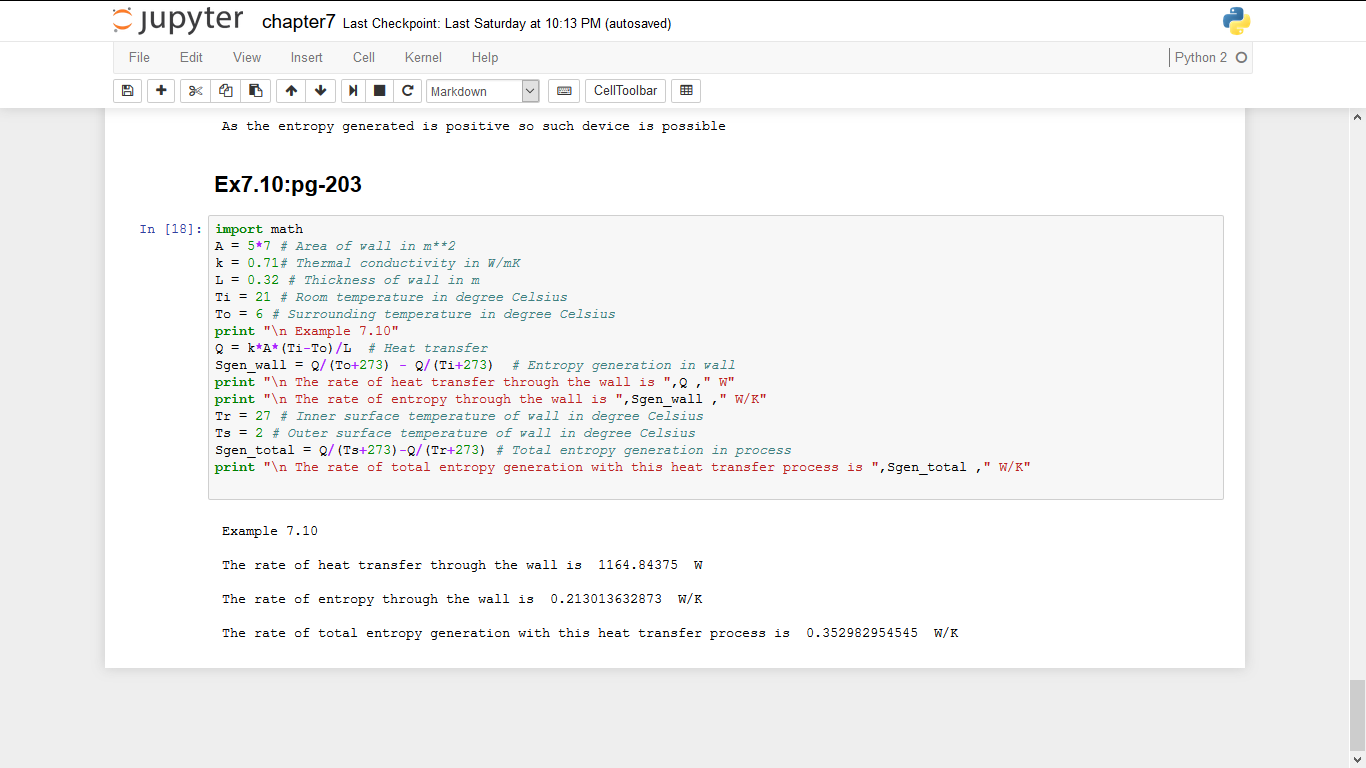Open the Markdown cell type dropdown

click(x=483, y=91)
